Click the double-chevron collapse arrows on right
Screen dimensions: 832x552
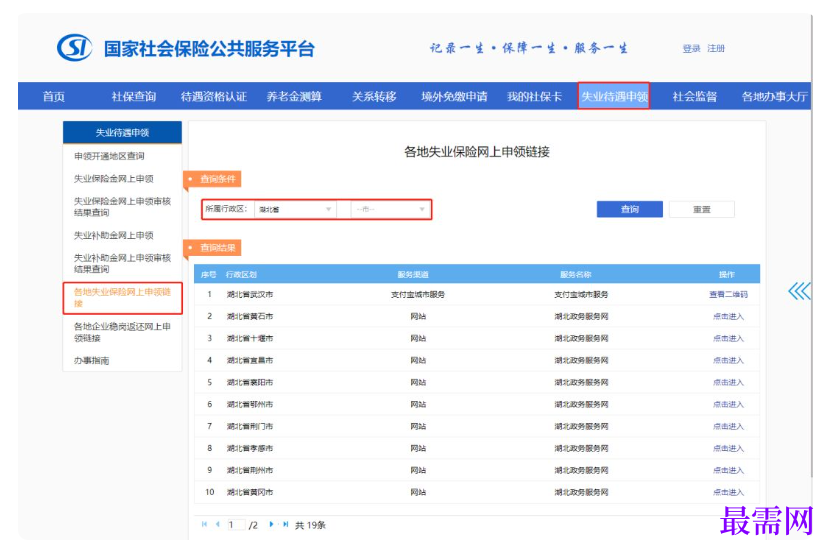coord(799,291)
